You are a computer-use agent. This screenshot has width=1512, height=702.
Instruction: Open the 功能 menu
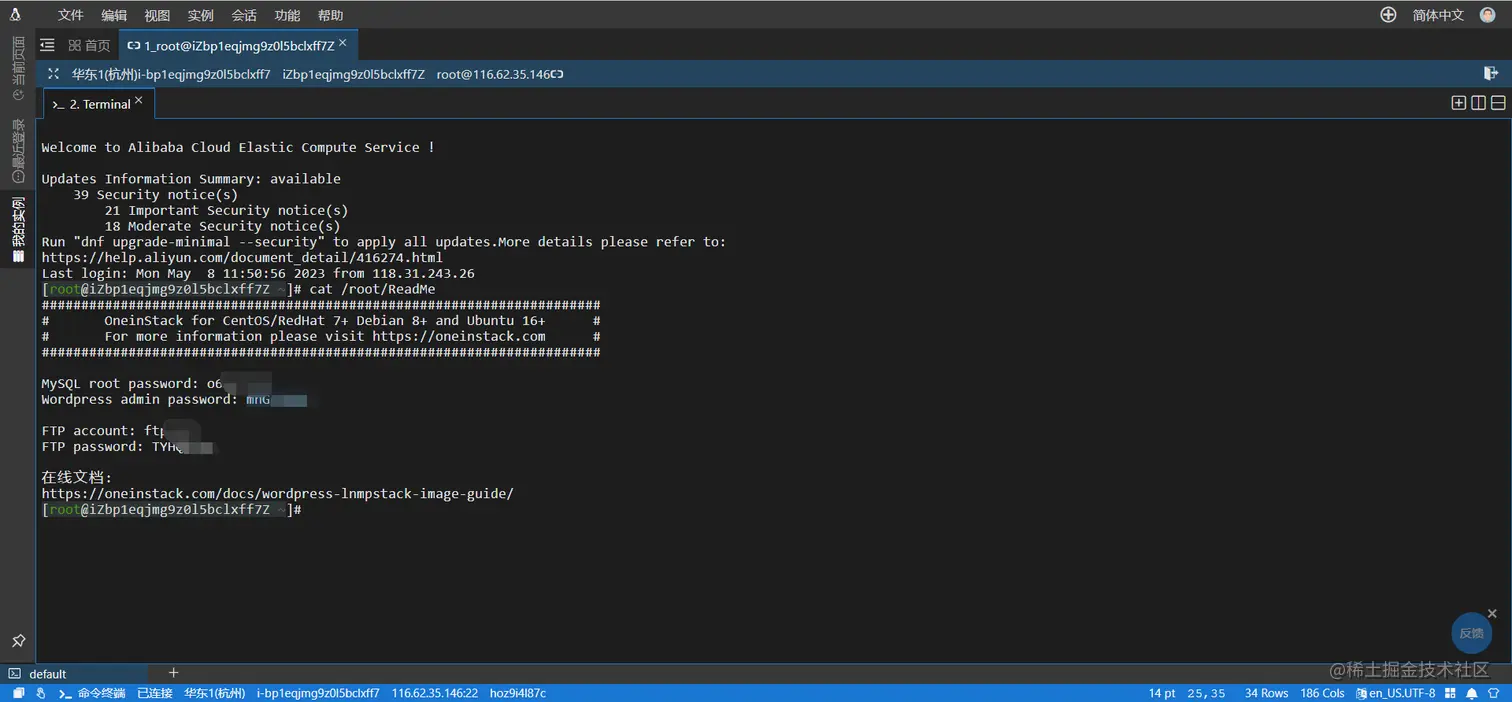click(x=287, y=15)
